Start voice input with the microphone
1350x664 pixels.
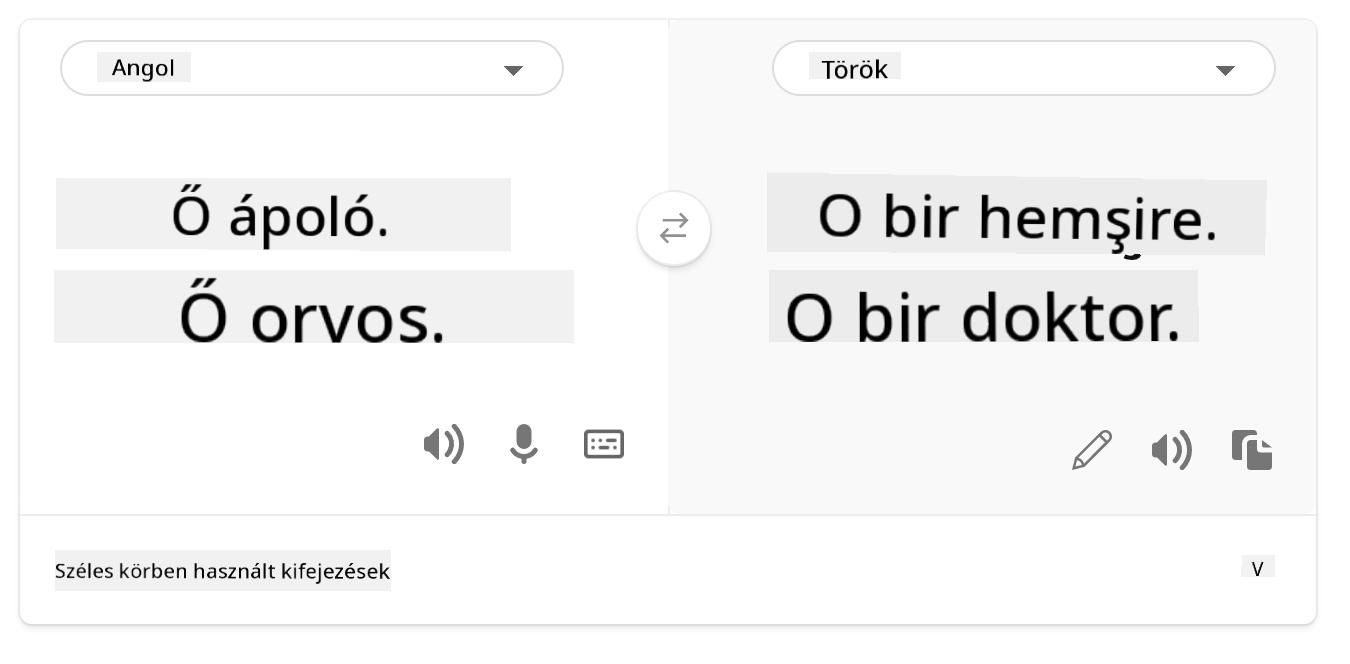pyautogui.click(x=523, y=444)
